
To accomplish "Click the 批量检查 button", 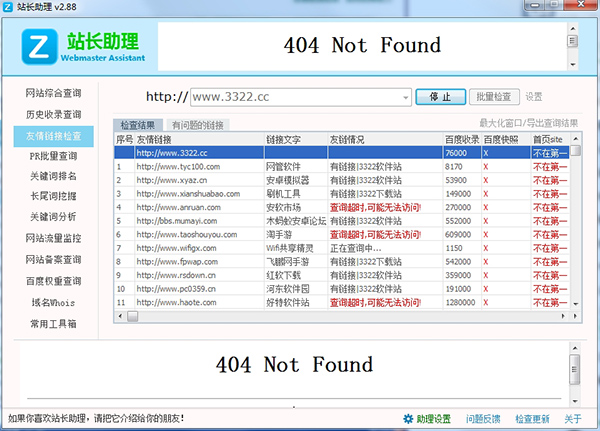I will pyautogui.click(x=494, y=97).
